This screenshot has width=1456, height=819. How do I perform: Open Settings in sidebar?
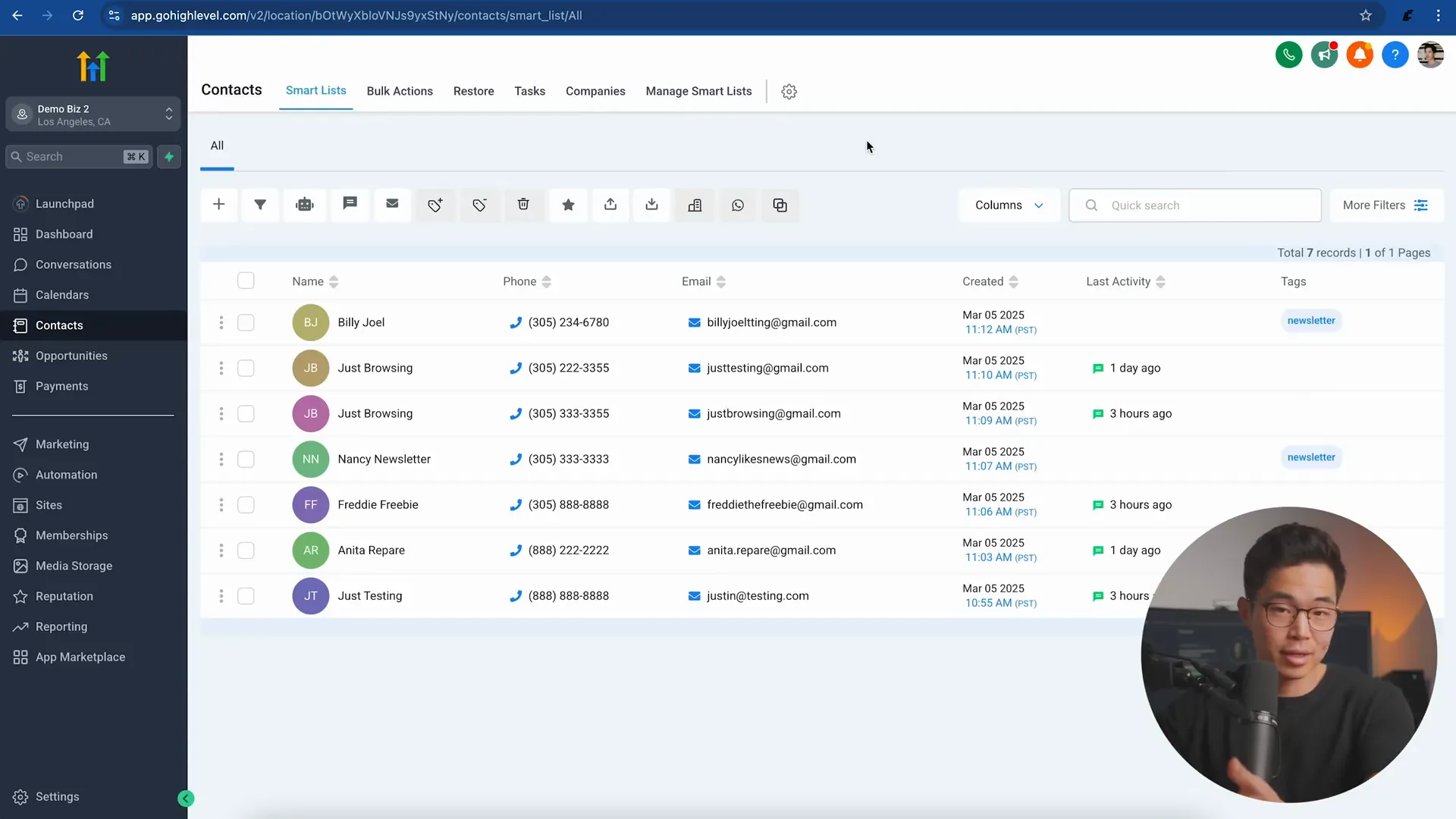coord(57,796)
